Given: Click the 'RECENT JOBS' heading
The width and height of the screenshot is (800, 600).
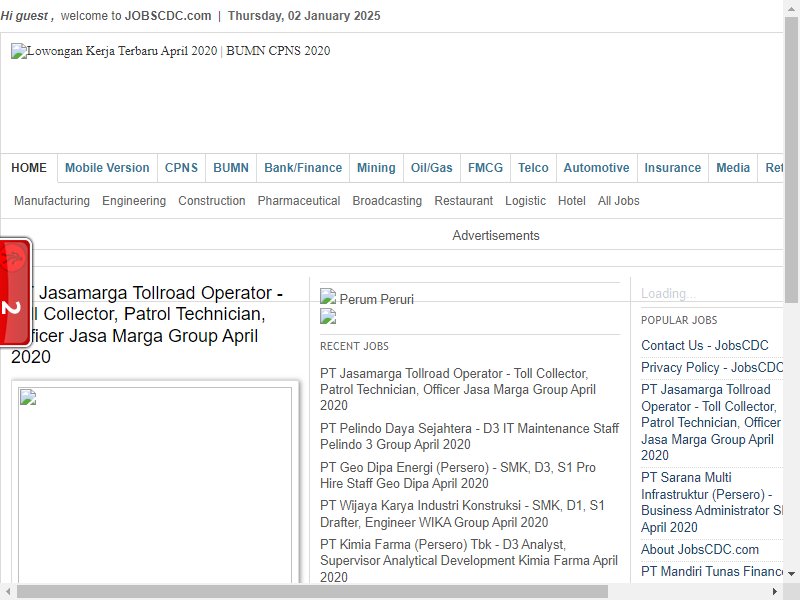Looking at the screenshot, I should click(354, 346).
